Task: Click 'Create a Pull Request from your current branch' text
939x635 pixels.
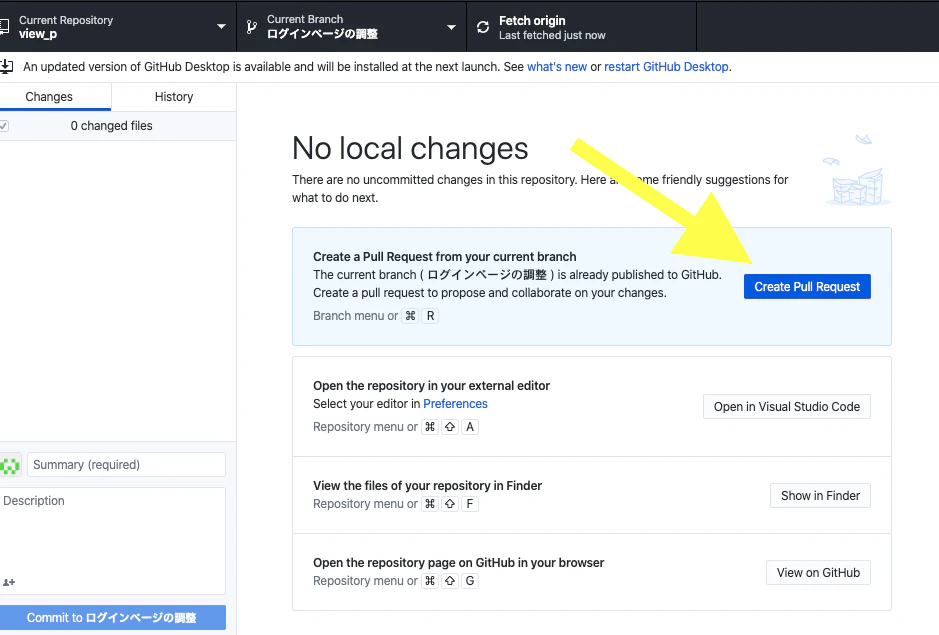Action: coord(445,257)
